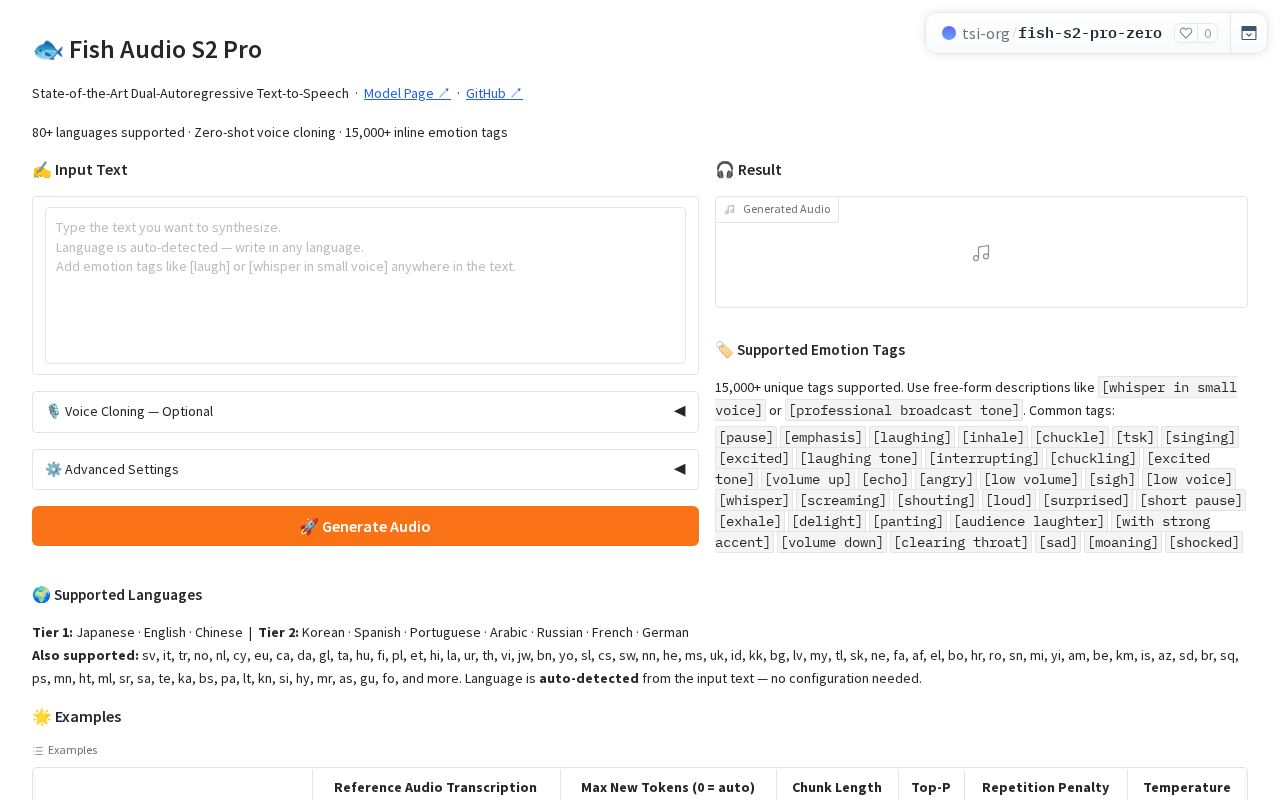Click the [short pause] emotion tag
This screenshot has width=1280, height=800.
click(1191, 500)
